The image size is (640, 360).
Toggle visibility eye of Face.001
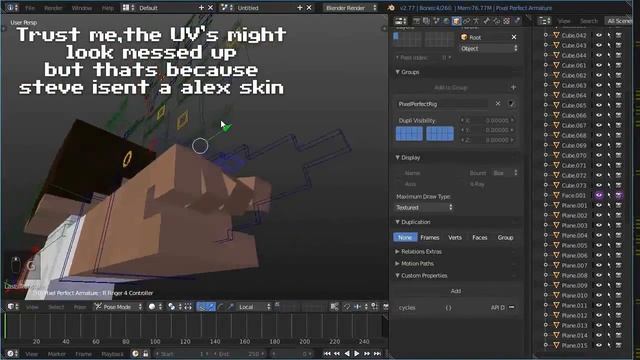click(x=599, y=195)
